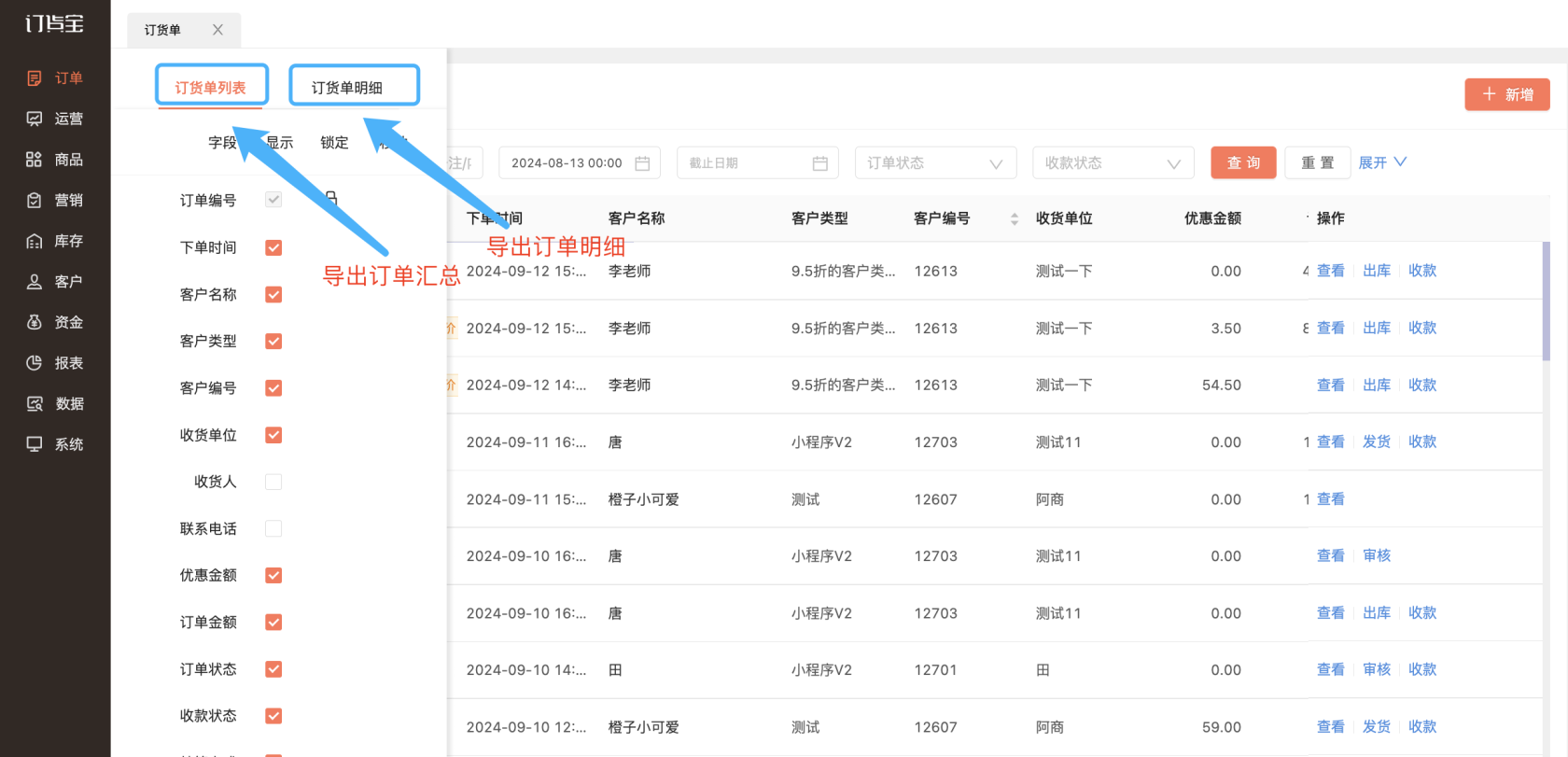
Task: Switch to the 订货单明细 tab
Action: pyautogui.click(x=353, y=87)
